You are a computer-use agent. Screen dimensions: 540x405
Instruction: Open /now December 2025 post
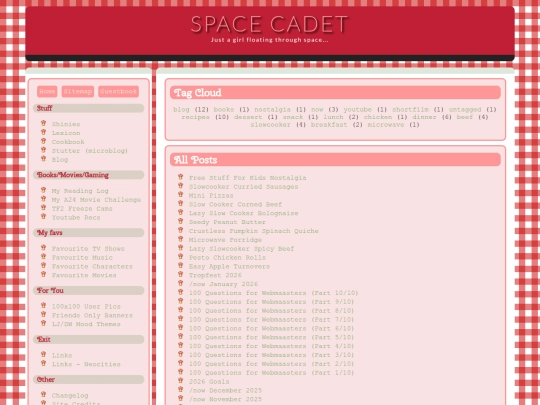pos(225,391)
